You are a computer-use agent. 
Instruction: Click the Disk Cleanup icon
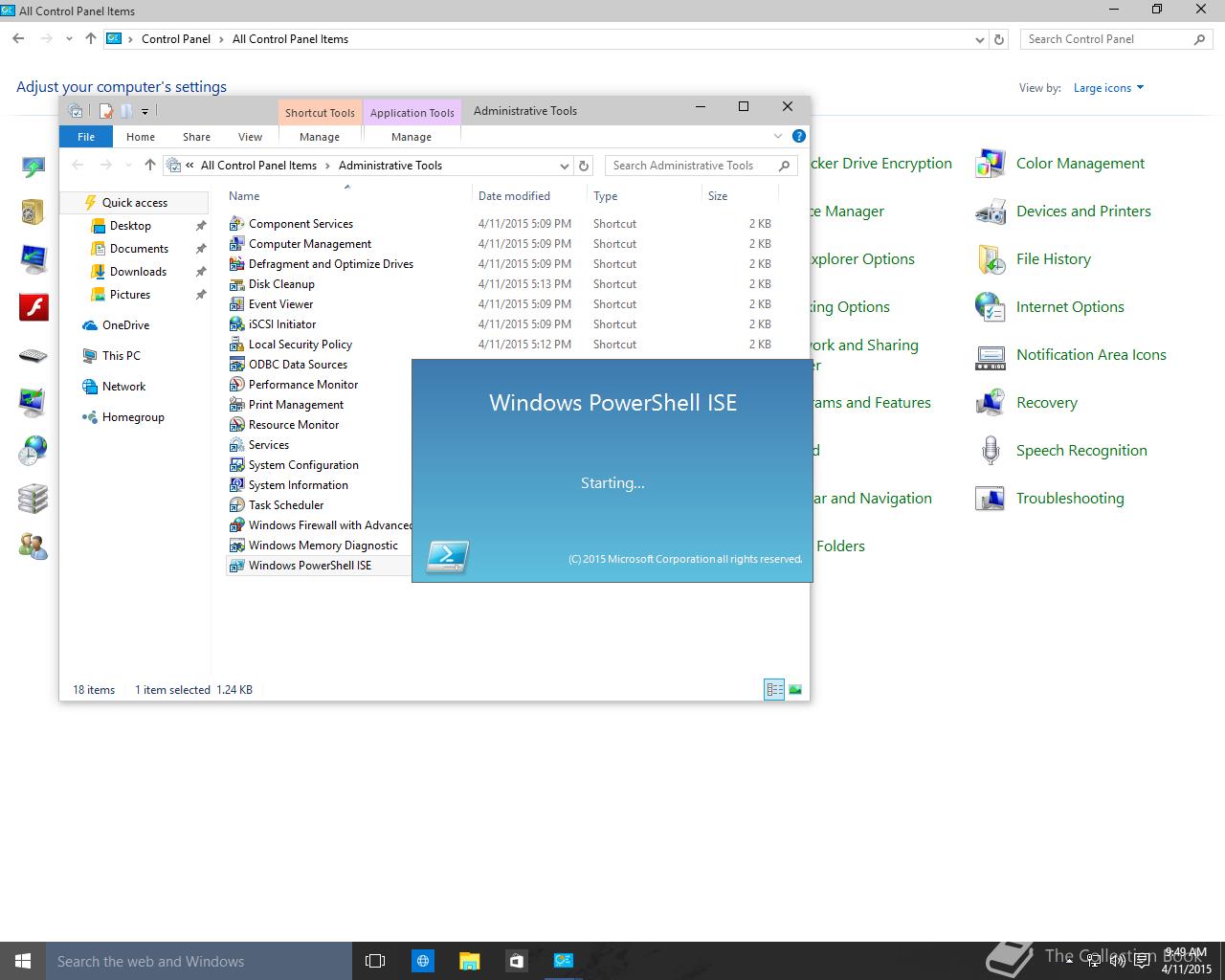236,284
